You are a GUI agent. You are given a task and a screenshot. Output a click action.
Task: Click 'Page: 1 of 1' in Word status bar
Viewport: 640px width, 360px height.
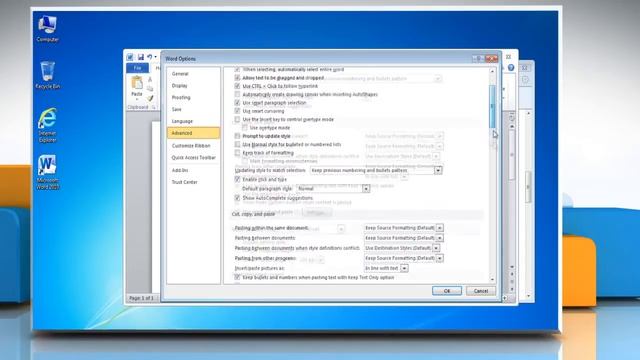pos(141,298)
